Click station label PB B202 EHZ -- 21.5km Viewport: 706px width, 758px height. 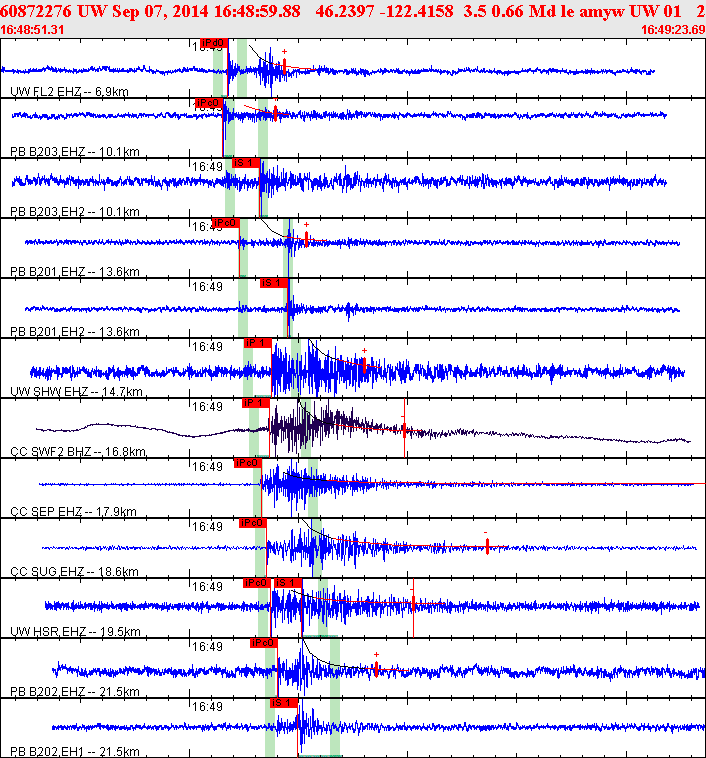(x=75, y=692)
